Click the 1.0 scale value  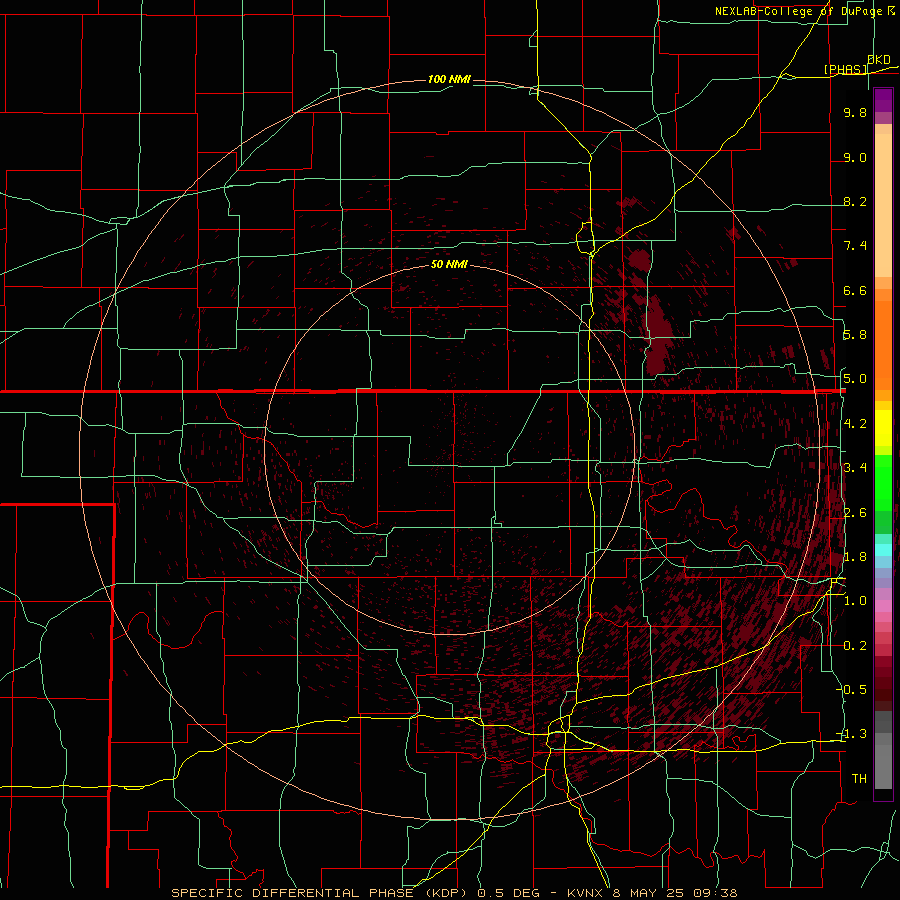tap(855, 601)
